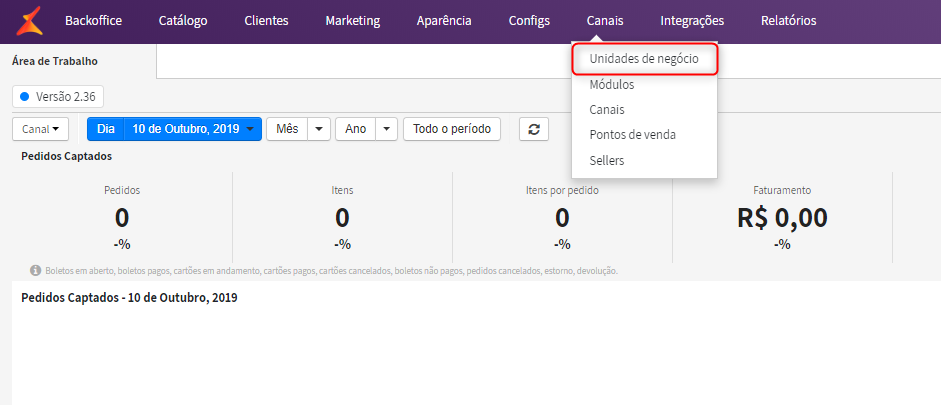Click the Dia period button
Image resolution: width=941 pixels, height=405 pixels.
point(106,129)
